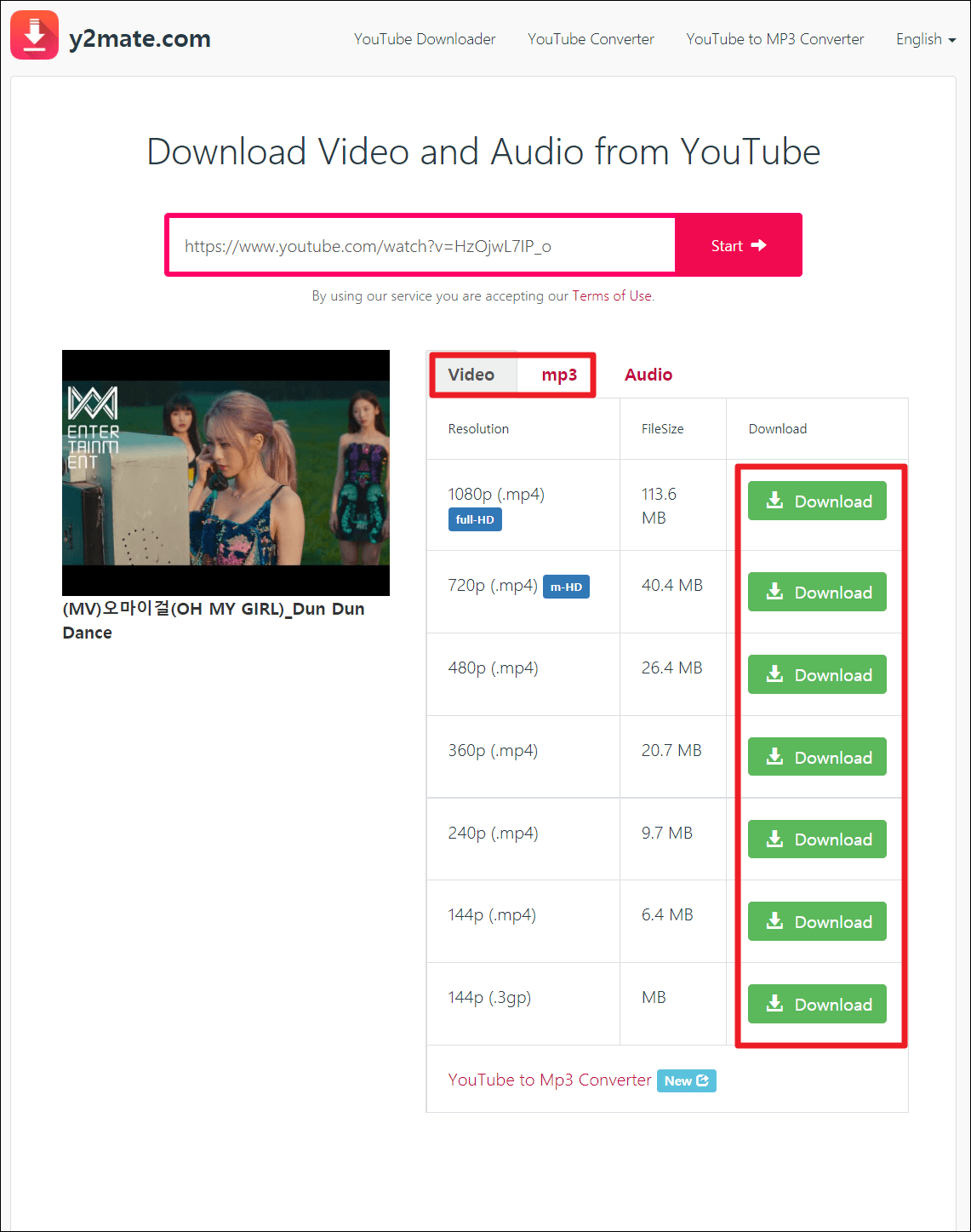Download the 144p 3gp video
Viewport: 971px width, 1232px height.
coord(817,1004)
